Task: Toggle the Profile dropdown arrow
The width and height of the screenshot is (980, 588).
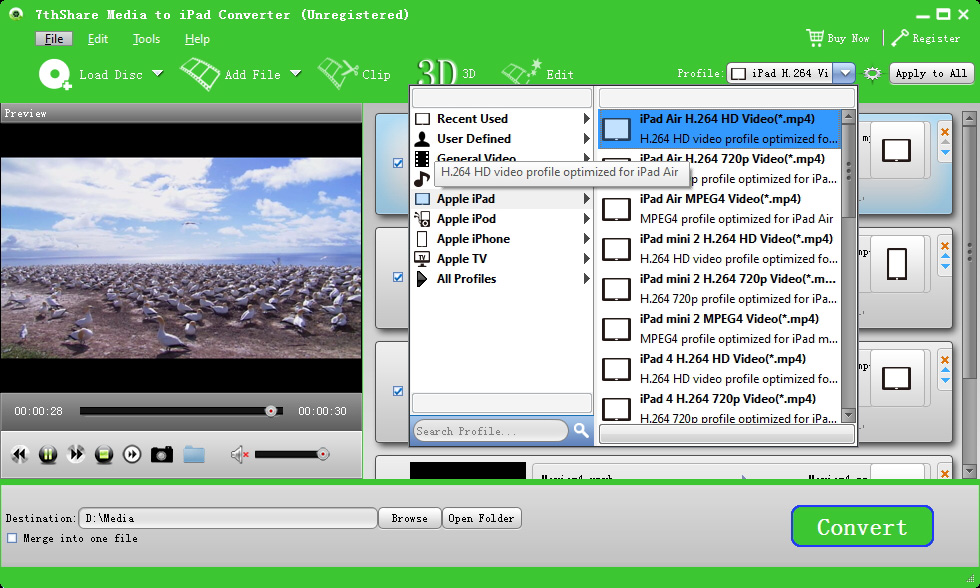Action: (x=844, y=74)
